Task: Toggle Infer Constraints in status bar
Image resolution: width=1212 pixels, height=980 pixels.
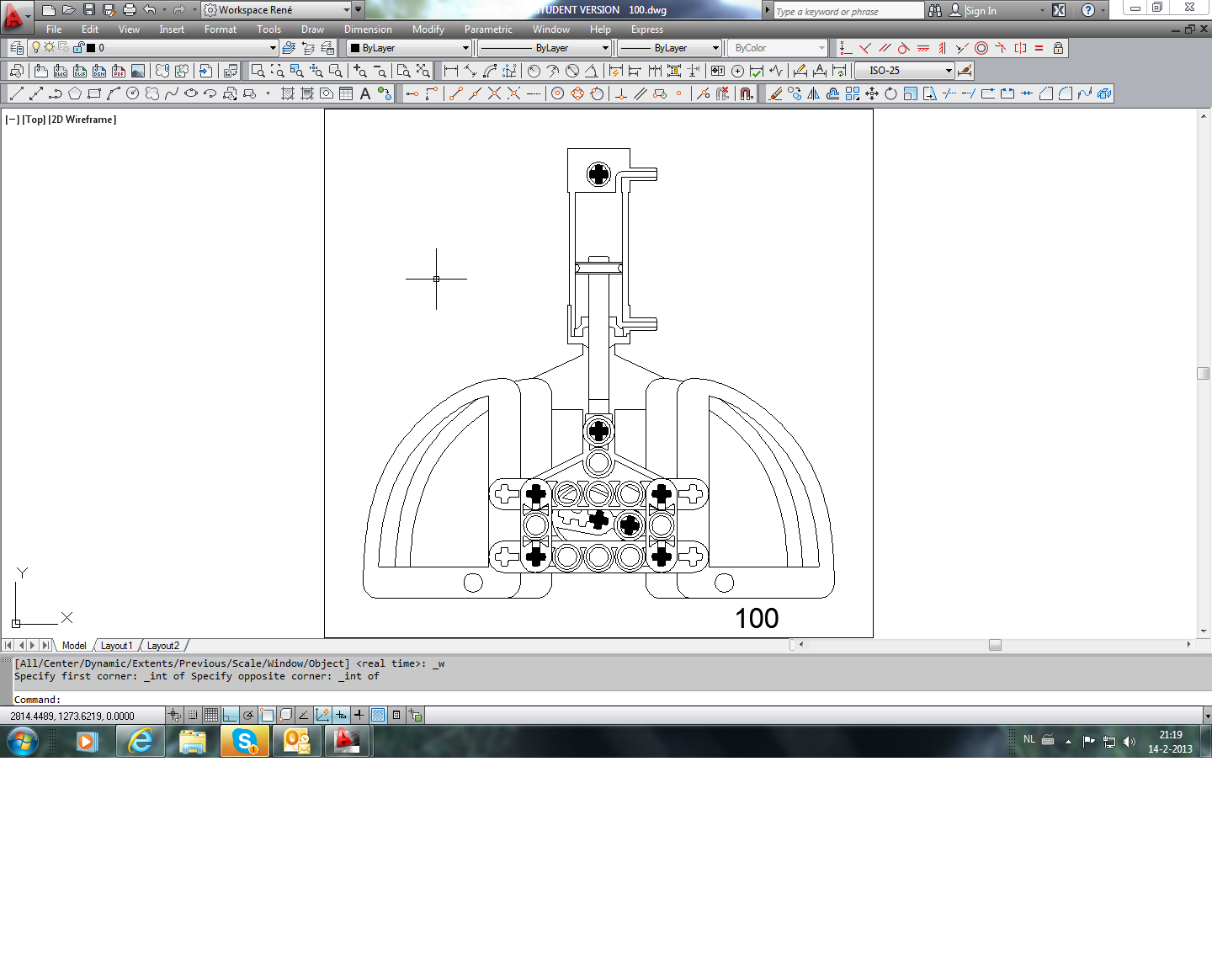Action: [x=174, y=716]
